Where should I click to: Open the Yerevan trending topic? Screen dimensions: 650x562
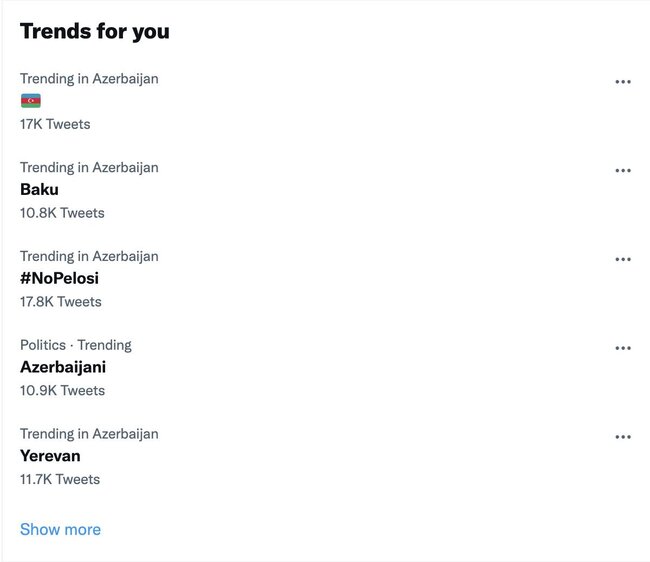(x=50, y=456)
